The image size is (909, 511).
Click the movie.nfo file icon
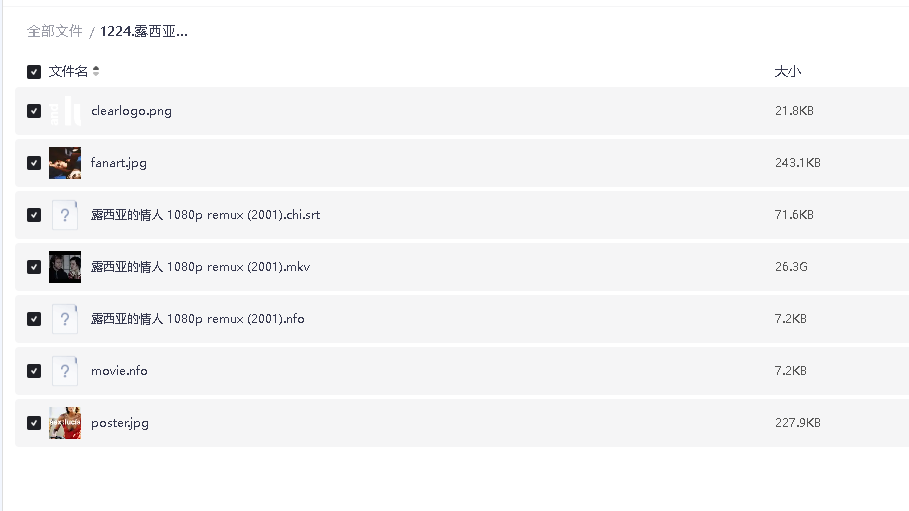tap(65, 371)
